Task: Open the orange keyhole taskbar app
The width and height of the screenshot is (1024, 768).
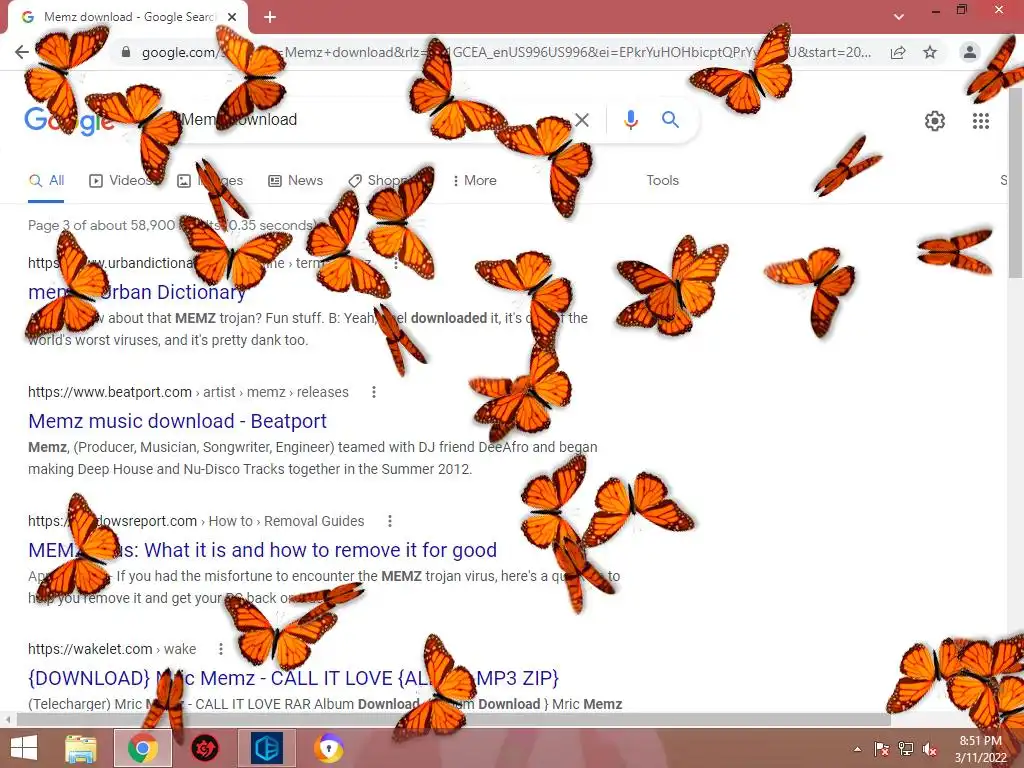Action: (328, 748)
